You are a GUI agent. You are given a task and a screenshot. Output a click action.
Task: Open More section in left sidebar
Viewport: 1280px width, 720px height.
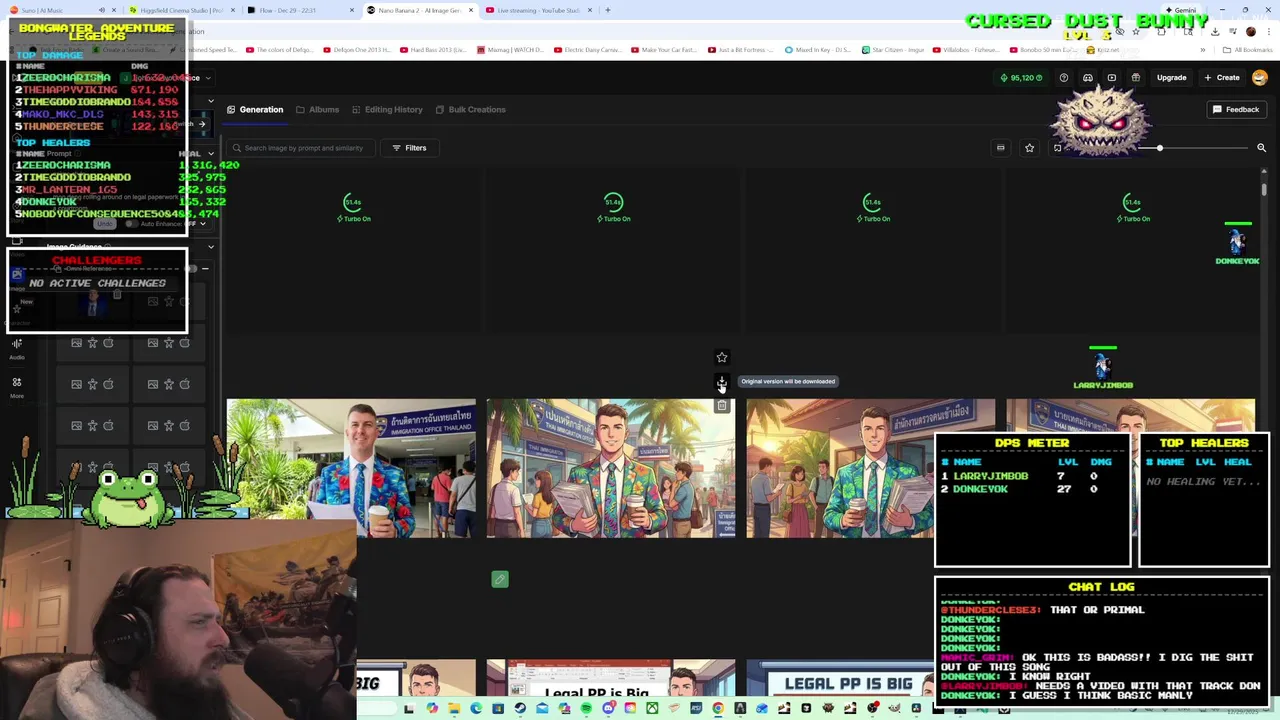point(17,387)
